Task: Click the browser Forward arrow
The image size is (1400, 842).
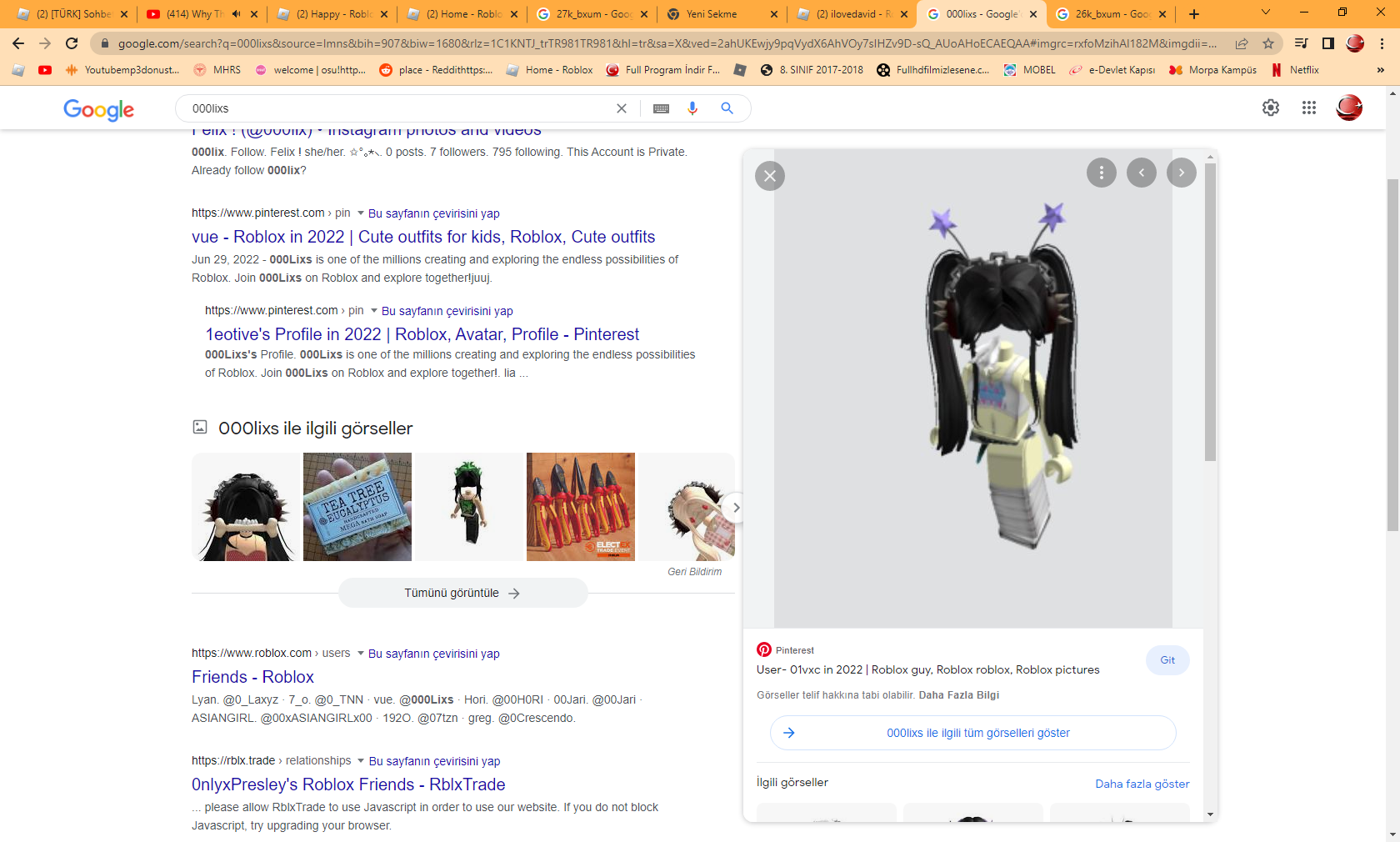Action: (45, 43)
